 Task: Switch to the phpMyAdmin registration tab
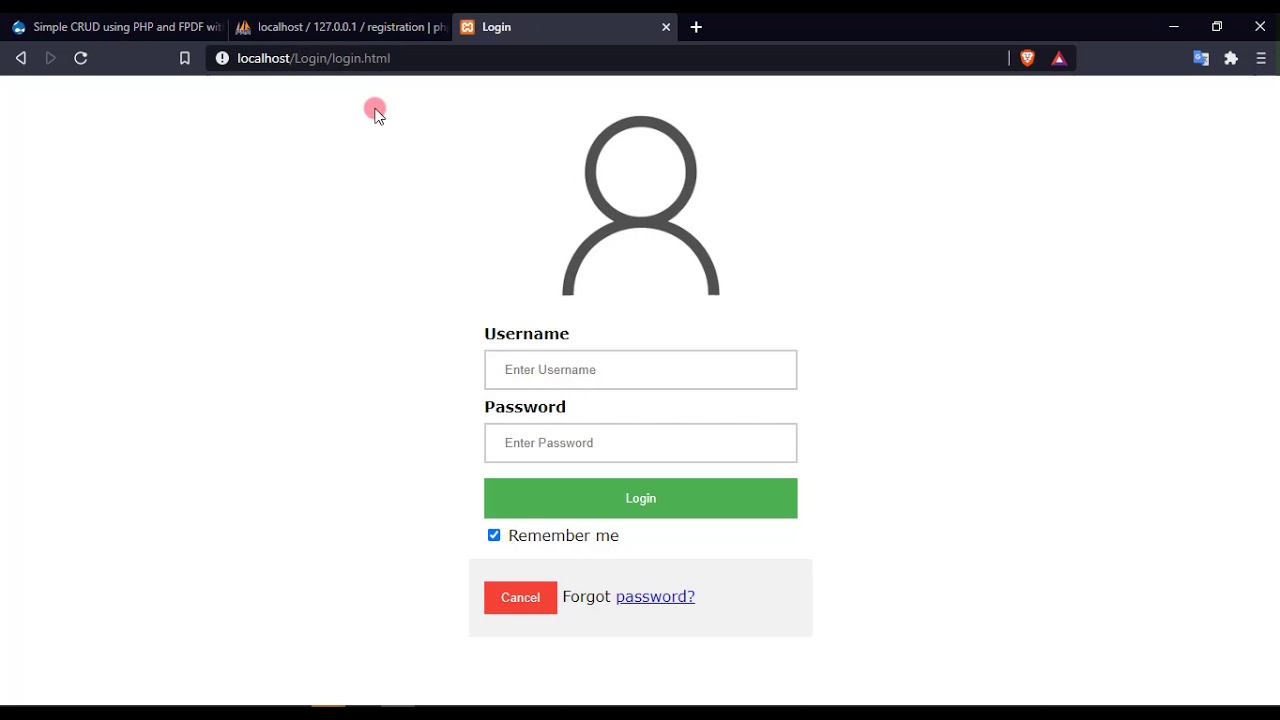pos(340,27)
